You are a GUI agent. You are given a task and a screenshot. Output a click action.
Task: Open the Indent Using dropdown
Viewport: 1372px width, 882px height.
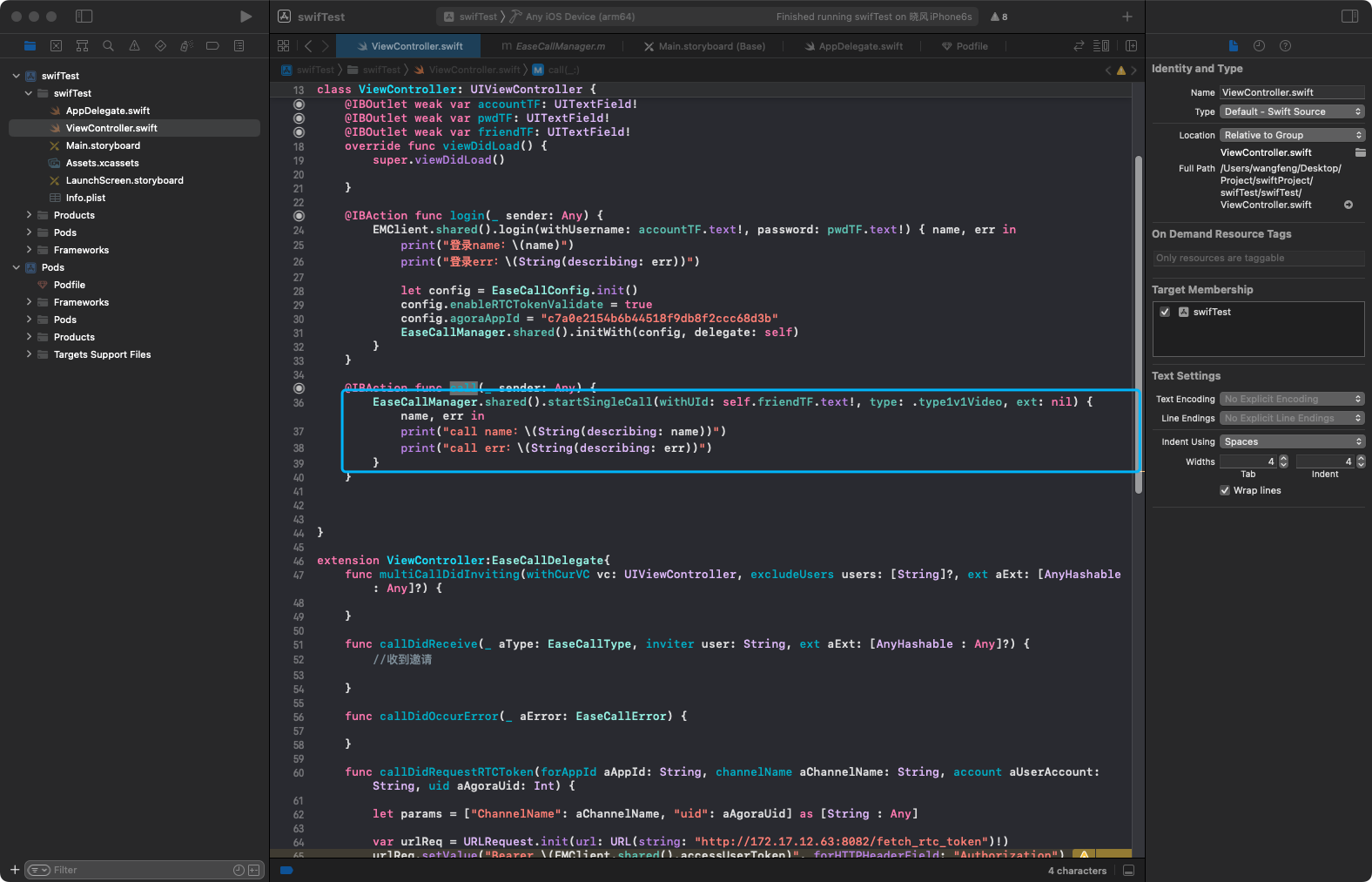(x=1291, y=441)
